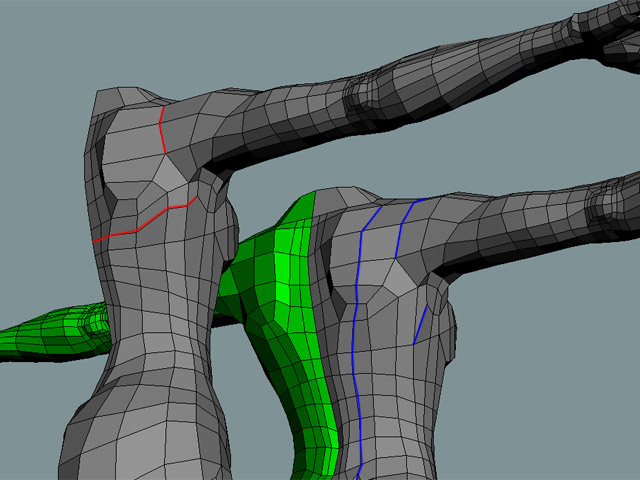Click the shoulder-blade polygon between the blue edges
This screenshot has width=640, height=480.
click(x=378, y=270)
